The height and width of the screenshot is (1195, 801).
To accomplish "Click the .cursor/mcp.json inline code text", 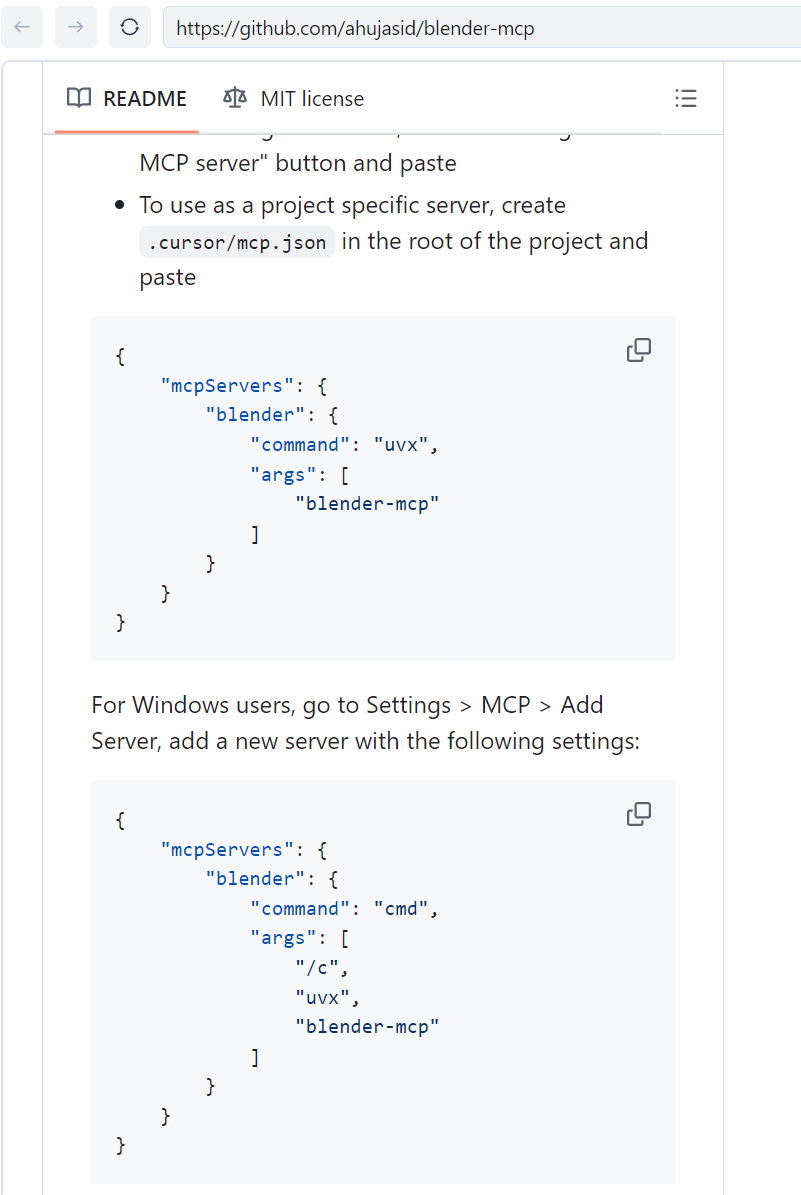I will 236,242.
